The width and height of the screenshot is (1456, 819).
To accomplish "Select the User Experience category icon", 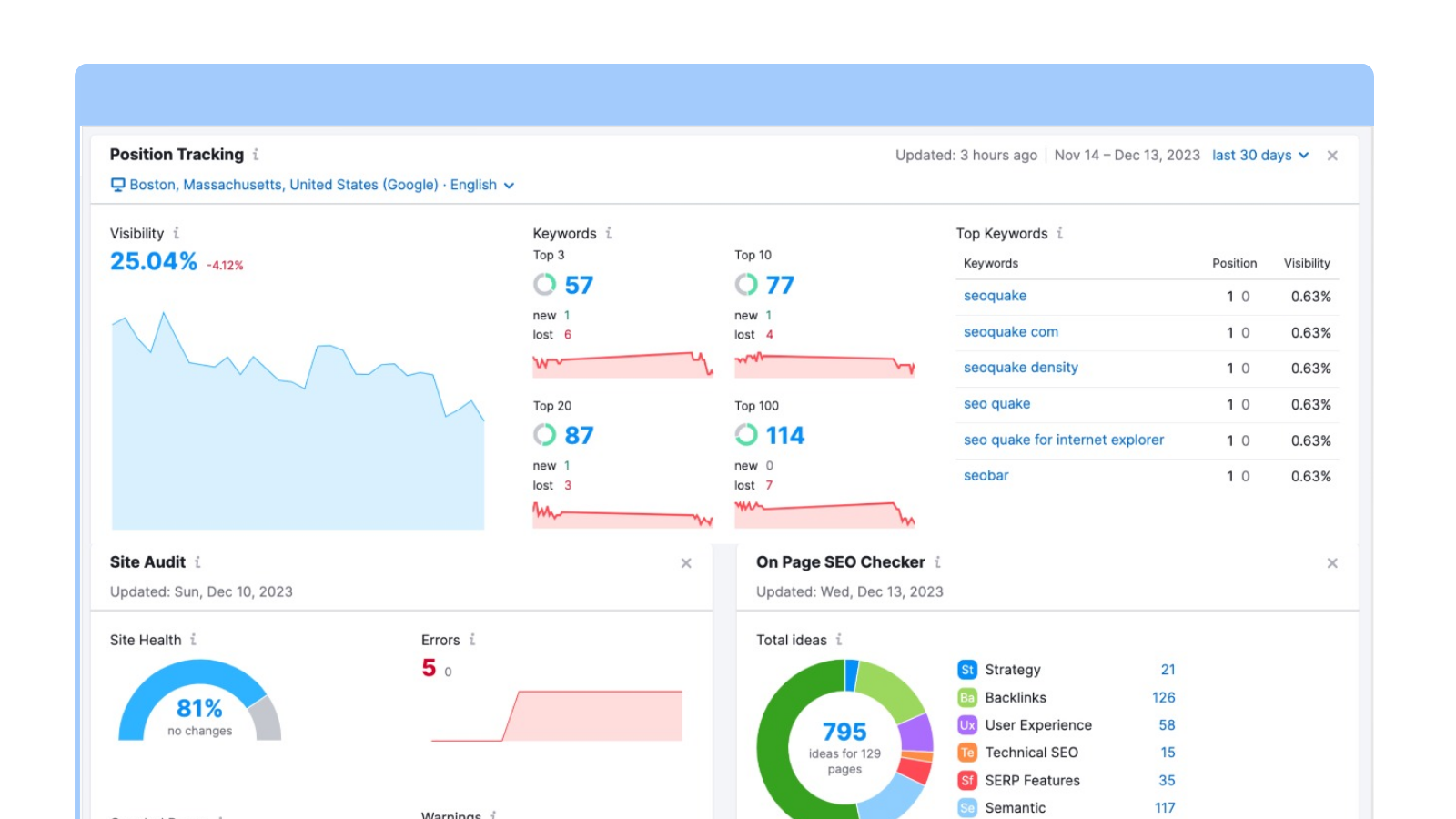I will (966, 725).
